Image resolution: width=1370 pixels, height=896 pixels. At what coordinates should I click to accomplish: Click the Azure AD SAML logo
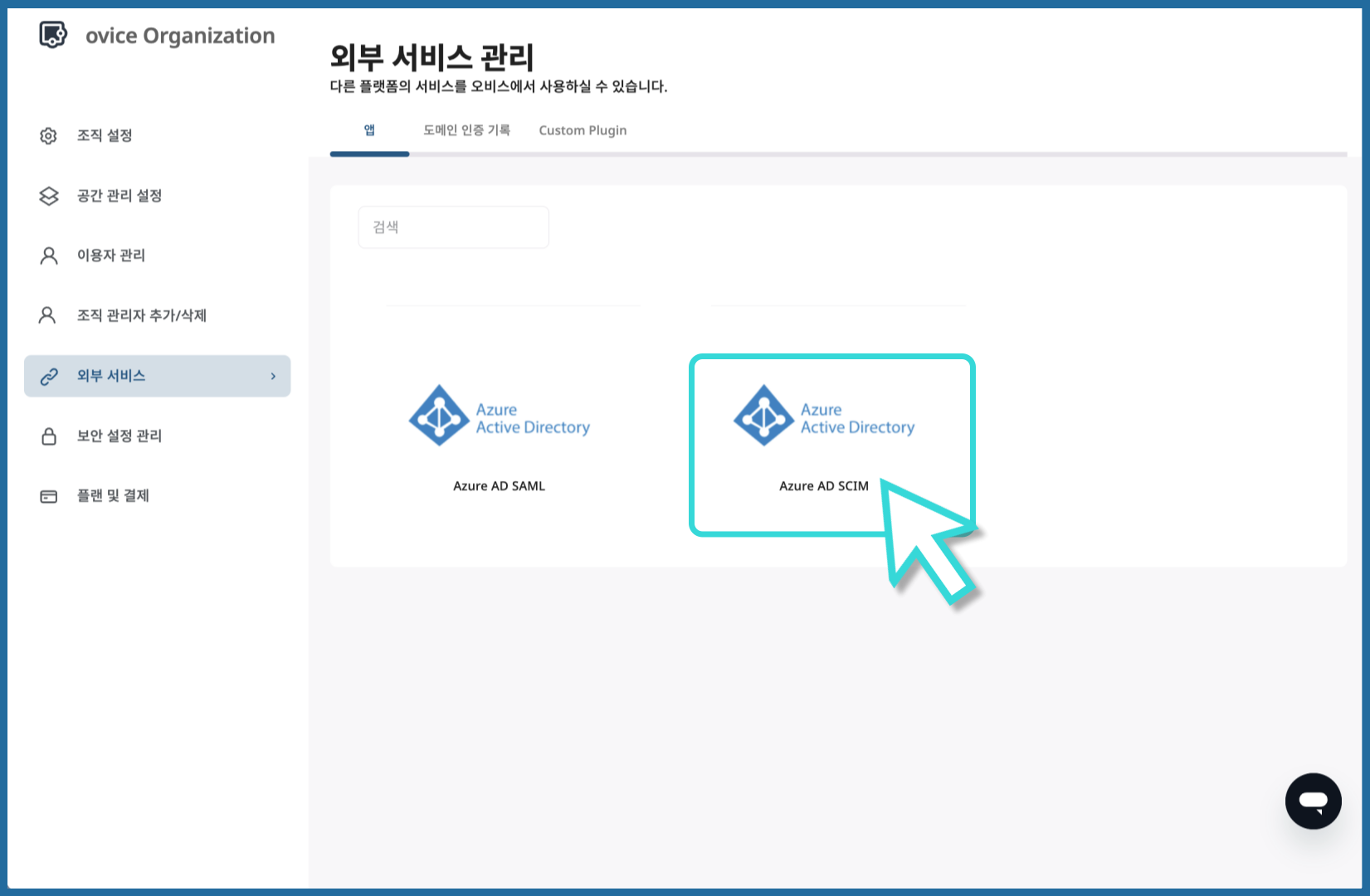click(x=500, y=416)
